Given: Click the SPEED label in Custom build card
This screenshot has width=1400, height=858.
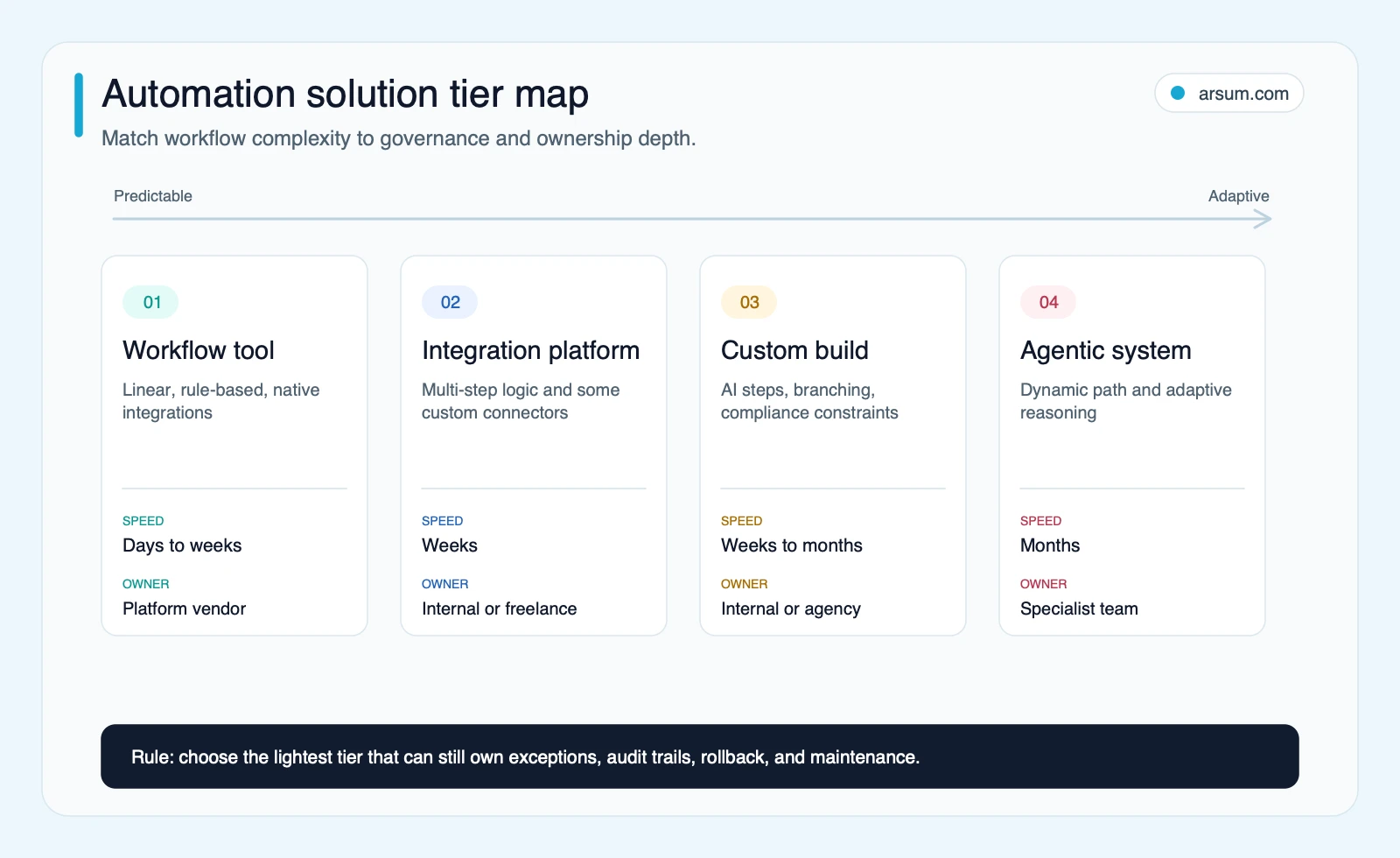Looking at the screenshot, I should [742, 521].
